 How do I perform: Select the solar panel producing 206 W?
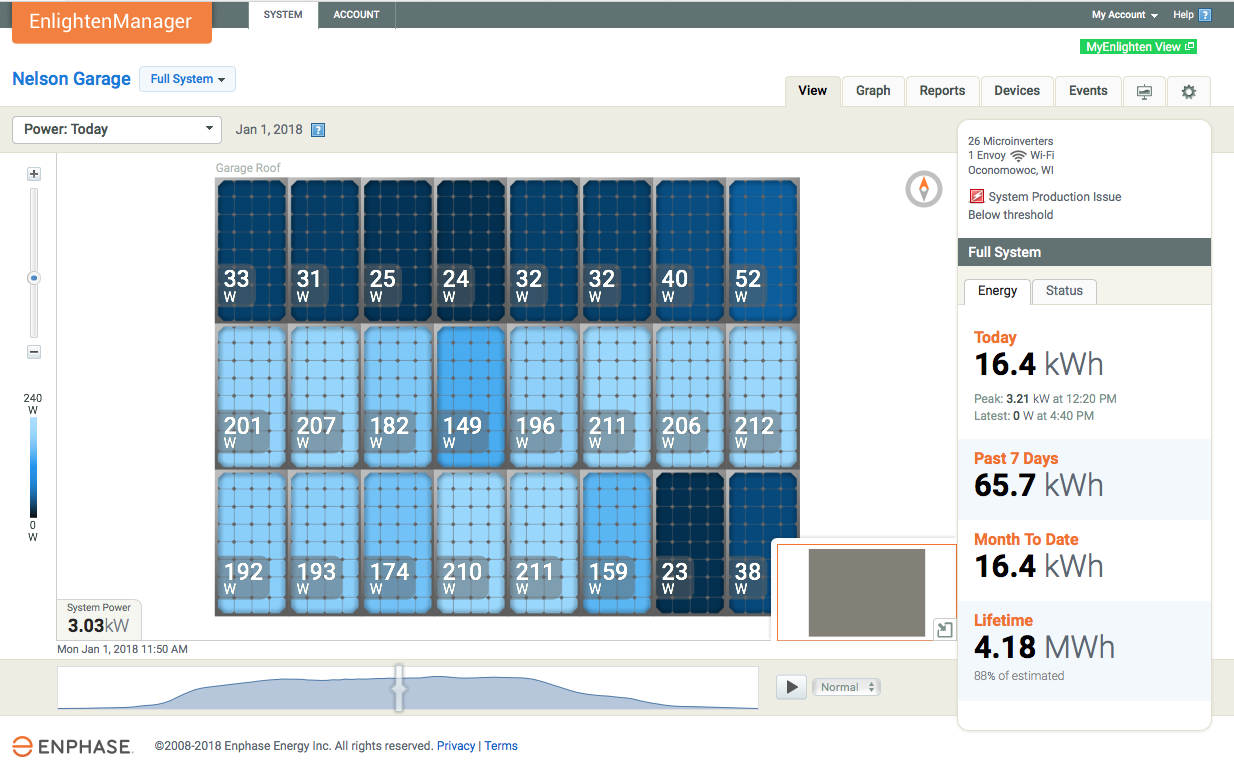tap(689, 396)
